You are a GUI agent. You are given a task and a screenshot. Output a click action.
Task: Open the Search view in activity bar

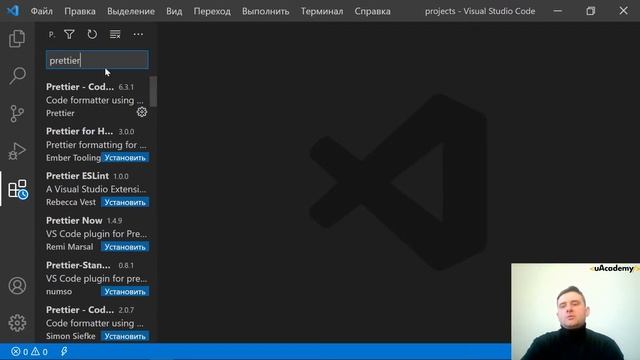[17, 76]
